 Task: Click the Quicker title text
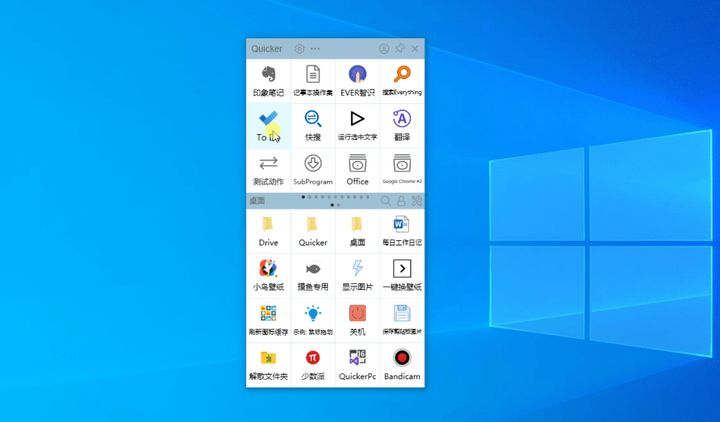point(267,49)
